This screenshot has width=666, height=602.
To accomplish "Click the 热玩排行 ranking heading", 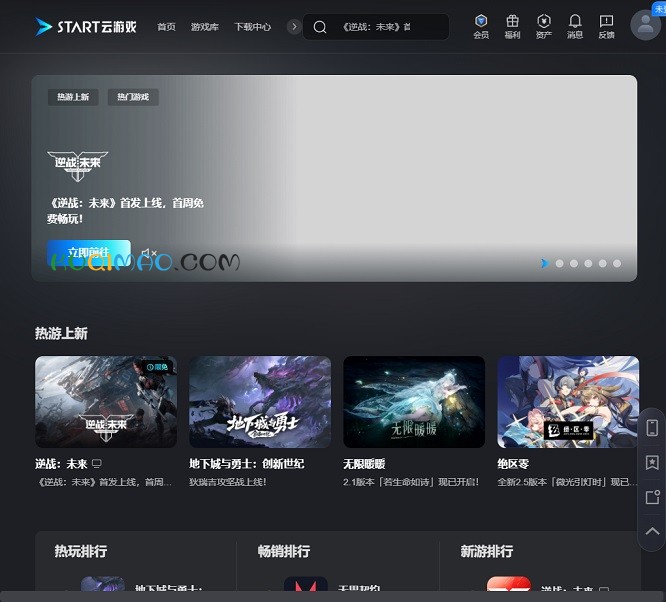I will coord(81,551).
